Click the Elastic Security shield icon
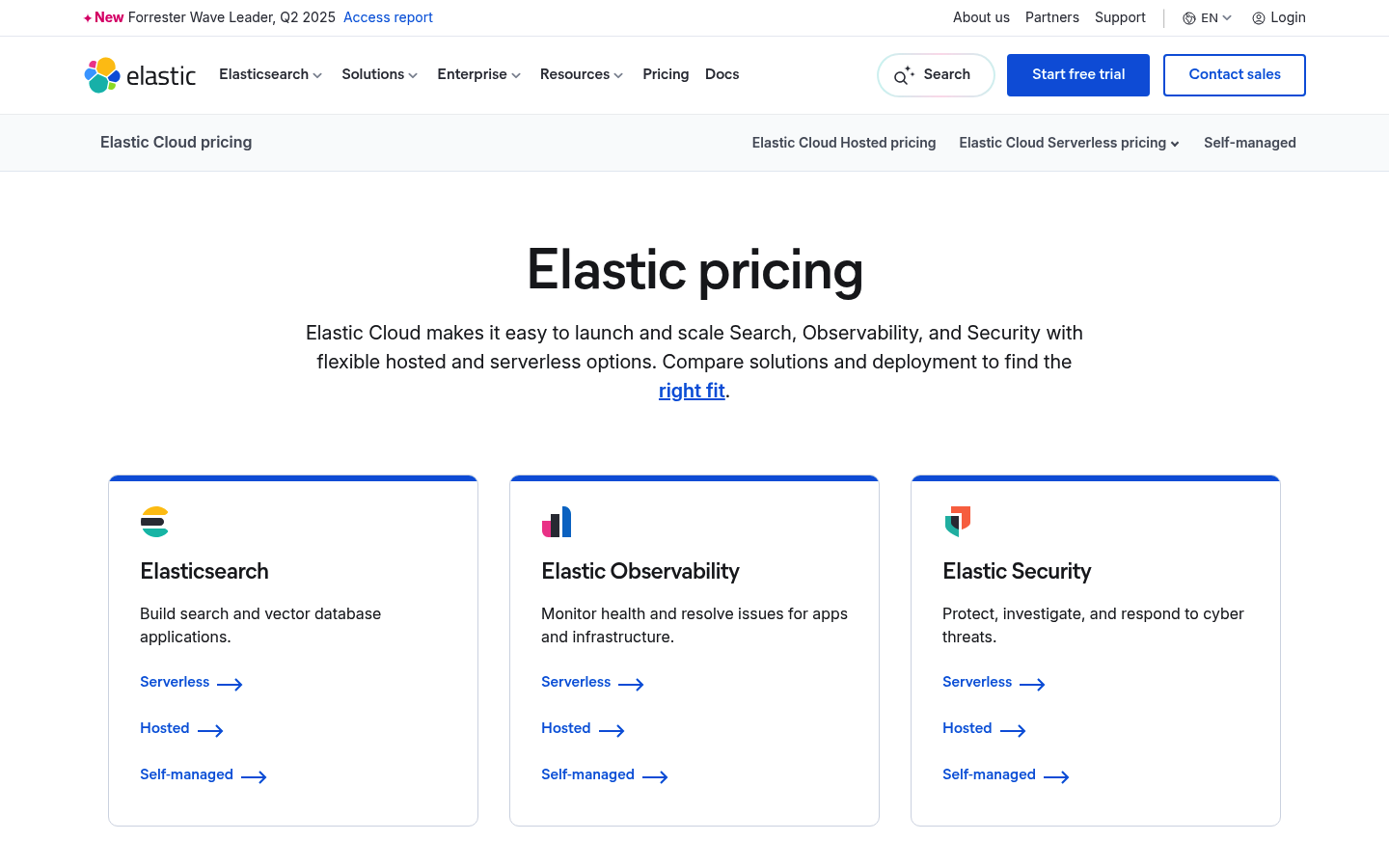Viewport: 1389px width, 868px height. coord(958,522)
